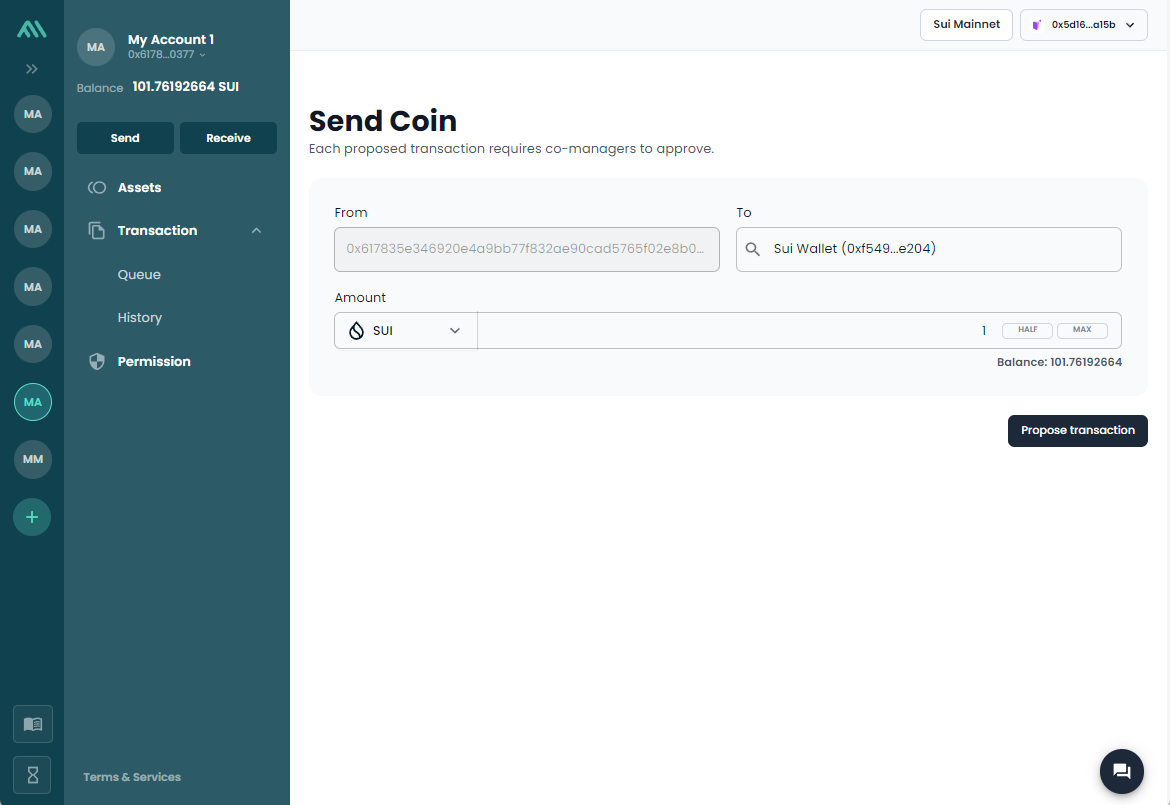Screen dimensions: 1170x805
Task: Open wallet address 0x5d16 dropdown
Action: (1083, 25)
